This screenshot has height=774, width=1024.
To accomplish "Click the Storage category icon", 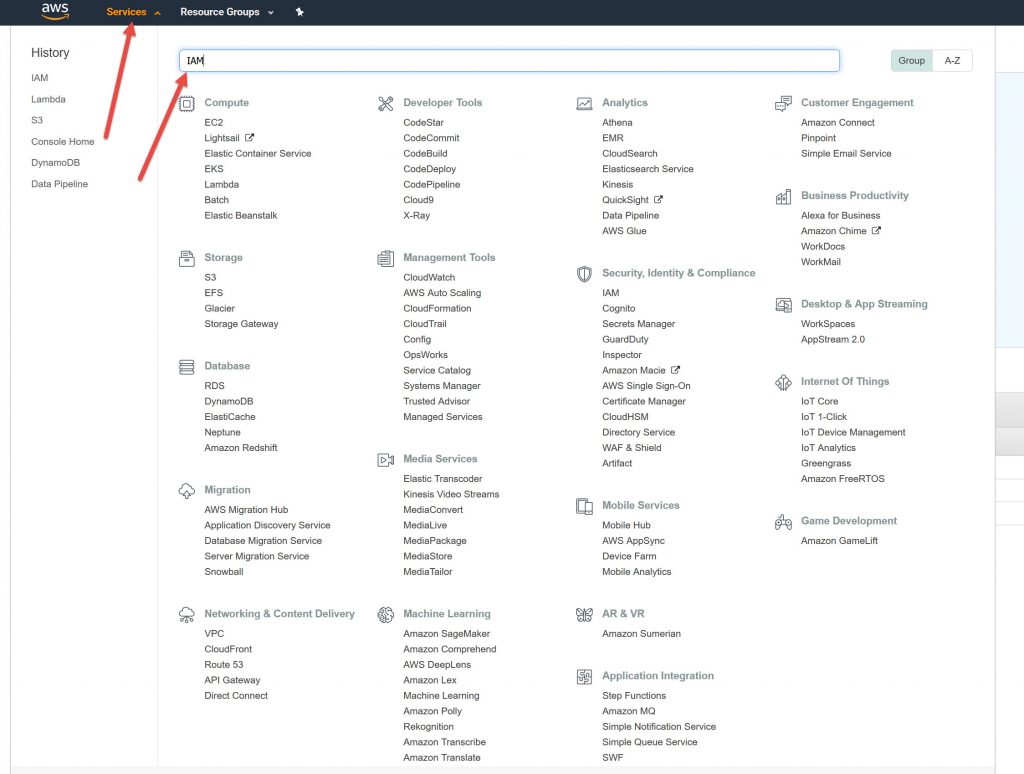I will [x=186, y=258].
